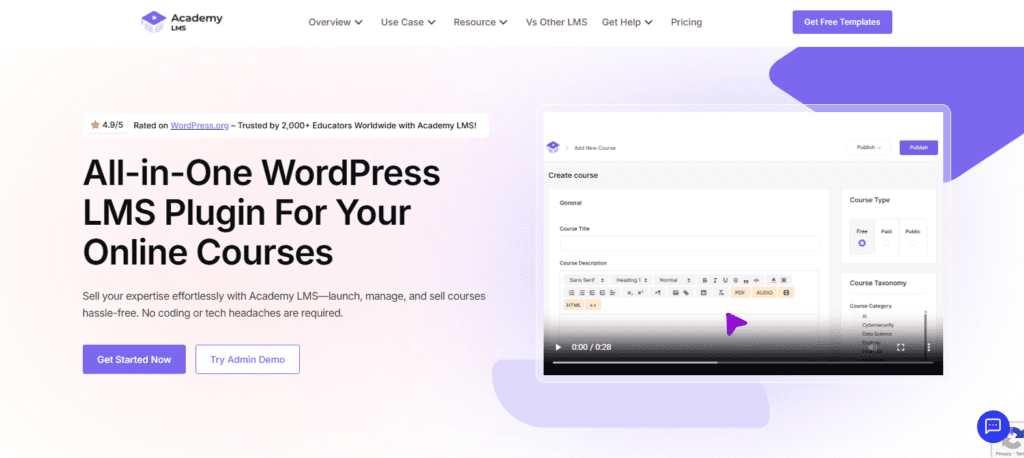This screenshot has width=1024, height=458.
Task: Select the Paid course type
Action: [886, 243]
